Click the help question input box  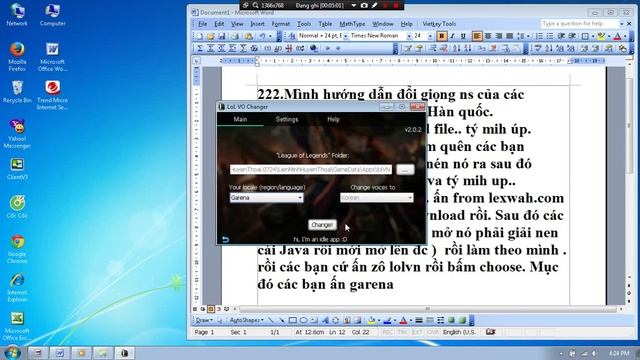(580, 24)
